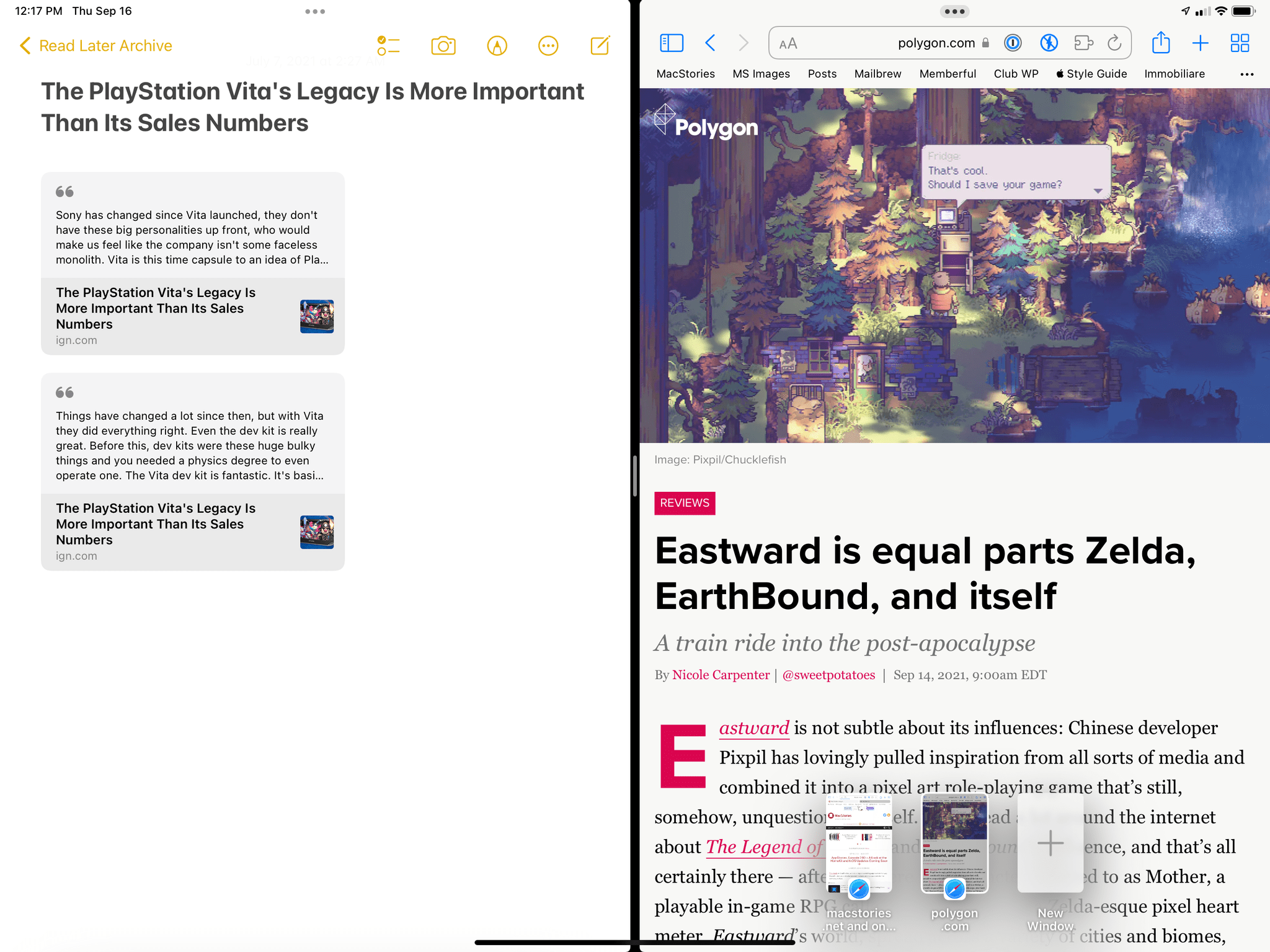The height and width of the screenshot is (952, 1270).
Task: Open quote card starting 'Things have changed'
Action: coord(193,434)
